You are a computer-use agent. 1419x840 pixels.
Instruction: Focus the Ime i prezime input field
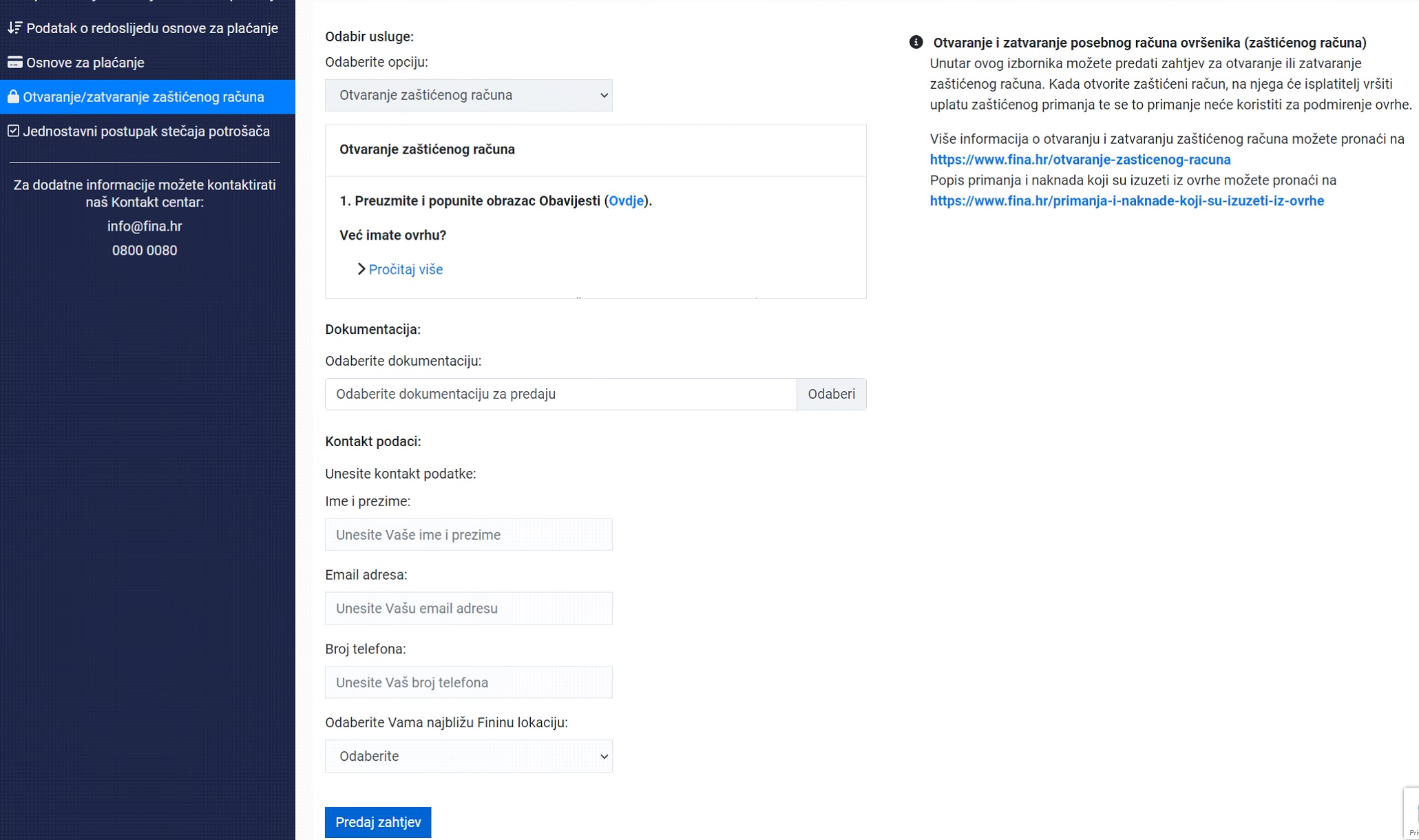pos(468,535)
